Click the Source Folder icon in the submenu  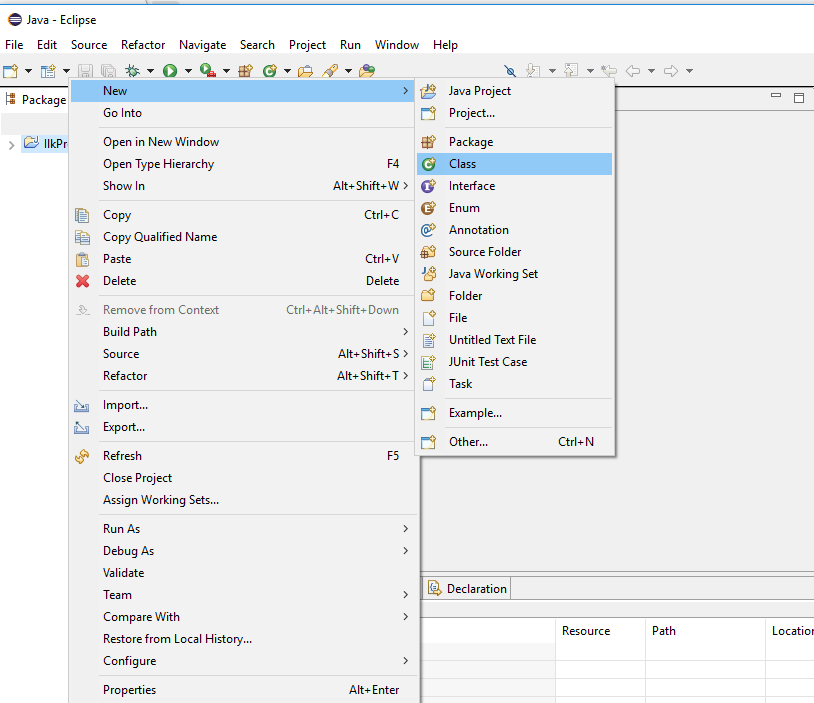click(x=428, y=252)
